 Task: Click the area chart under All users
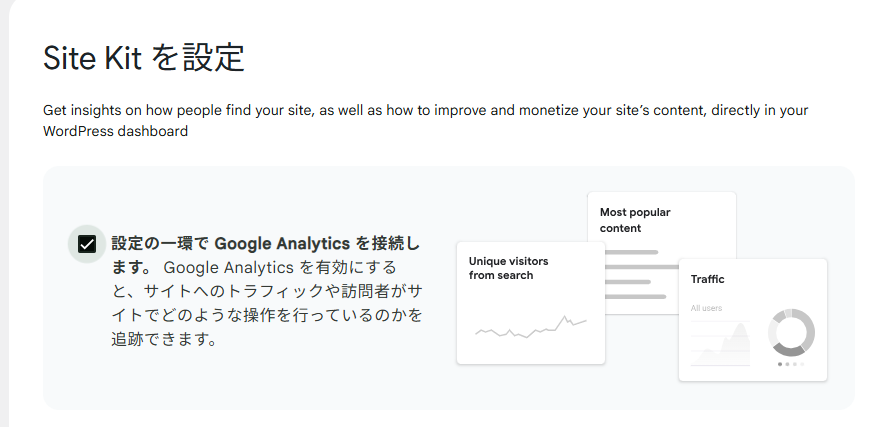pyautogui.click(x=720, y=344)
